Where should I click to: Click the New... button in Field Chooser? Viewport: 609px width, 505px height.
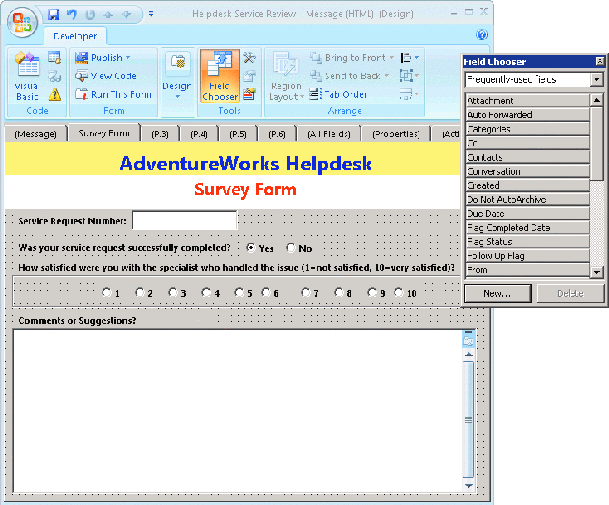coord(498,293)
